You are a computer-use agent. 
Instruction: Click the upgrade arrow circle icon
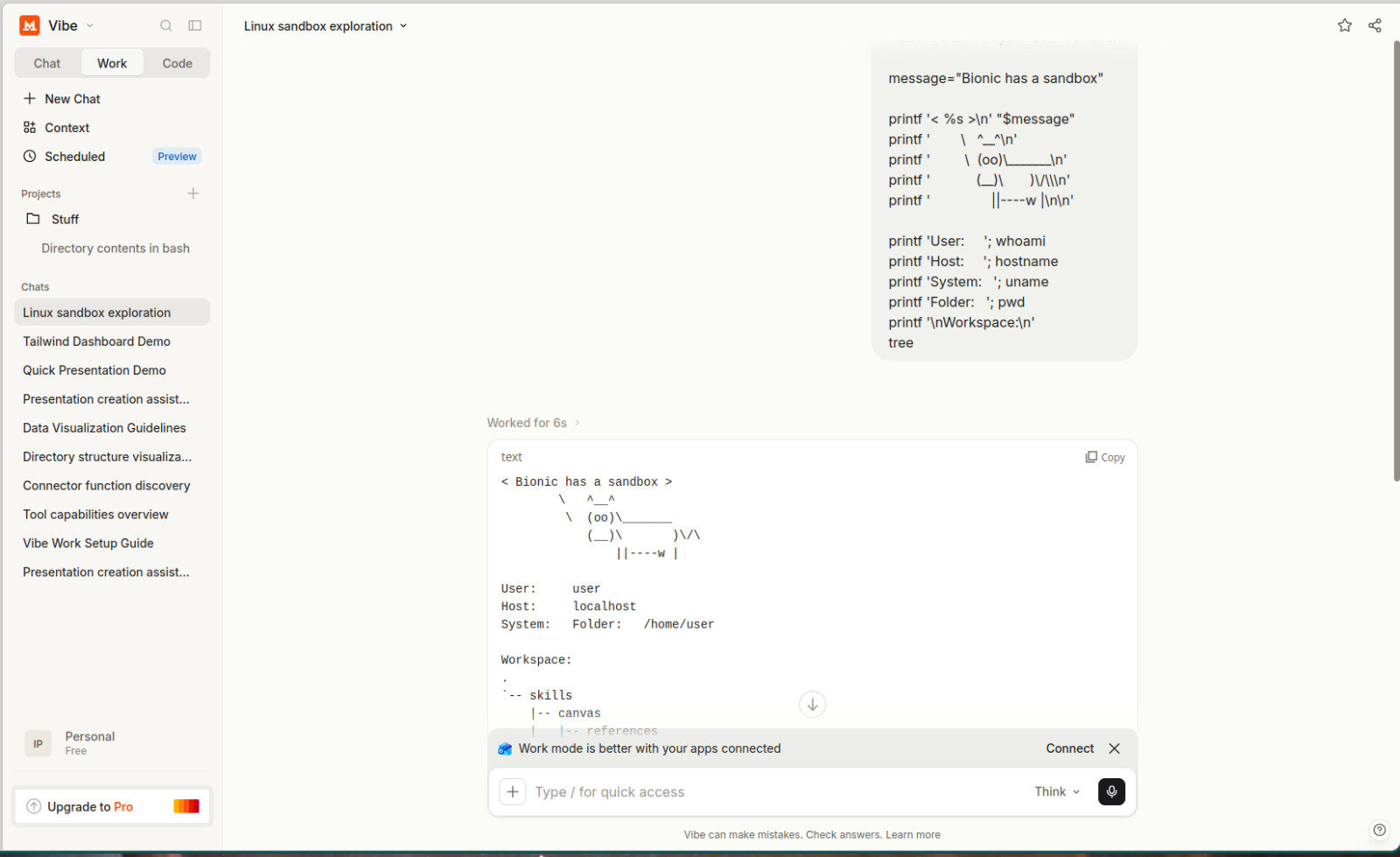pyautogui.click(x=33, y=807)
